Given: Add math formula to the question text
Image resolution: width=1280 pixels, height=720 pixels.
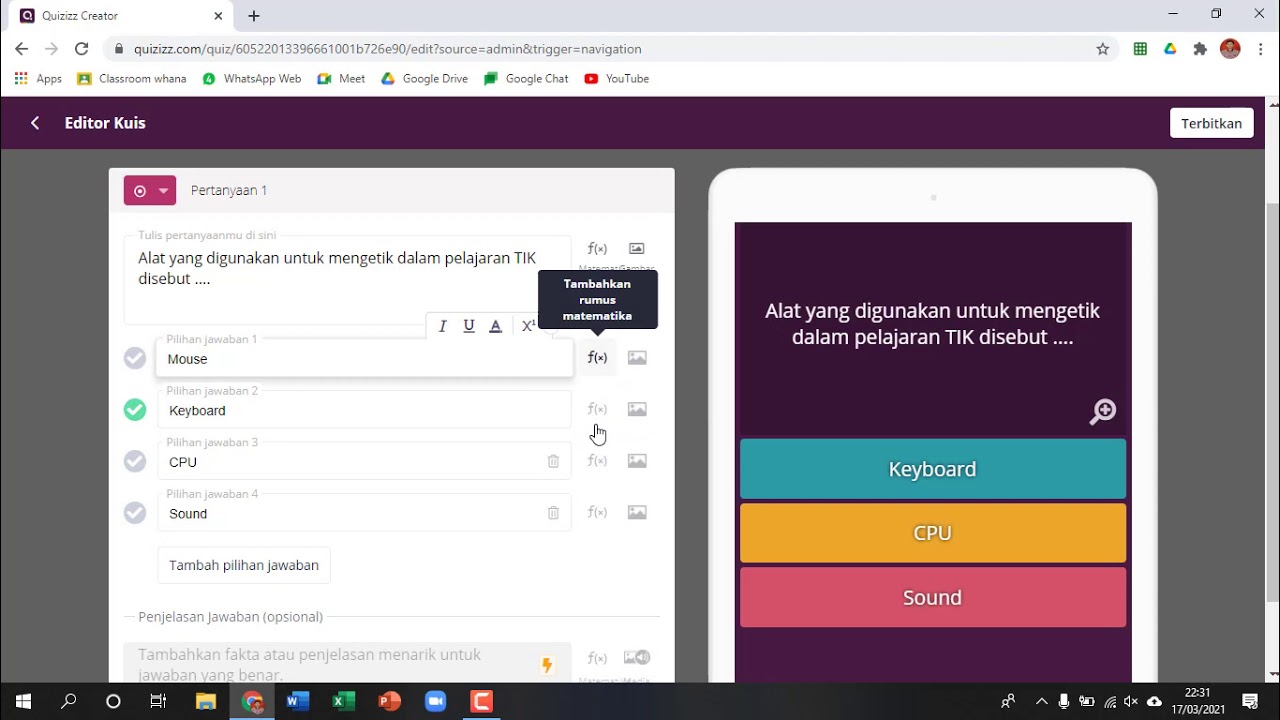Looking at the screenshot, I should [x=597, y=249].
